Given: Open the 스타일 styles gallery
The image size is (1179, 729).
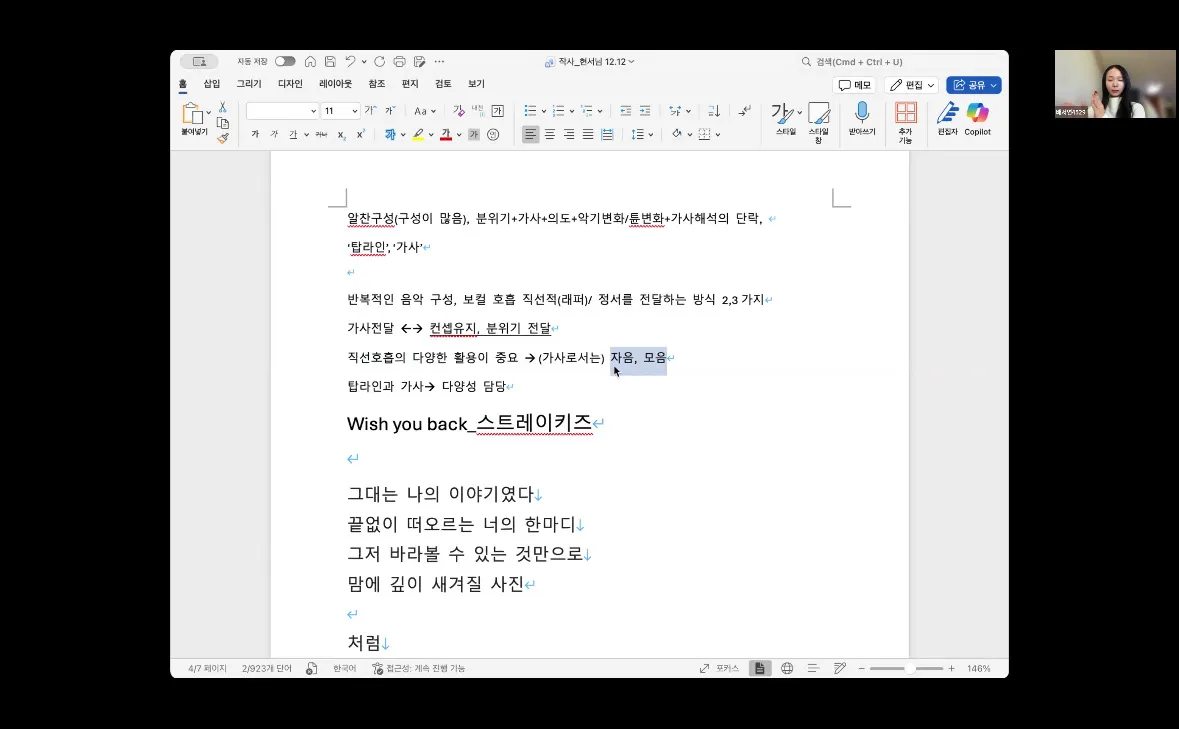Looking at the screenshot, I should point(786,119).
